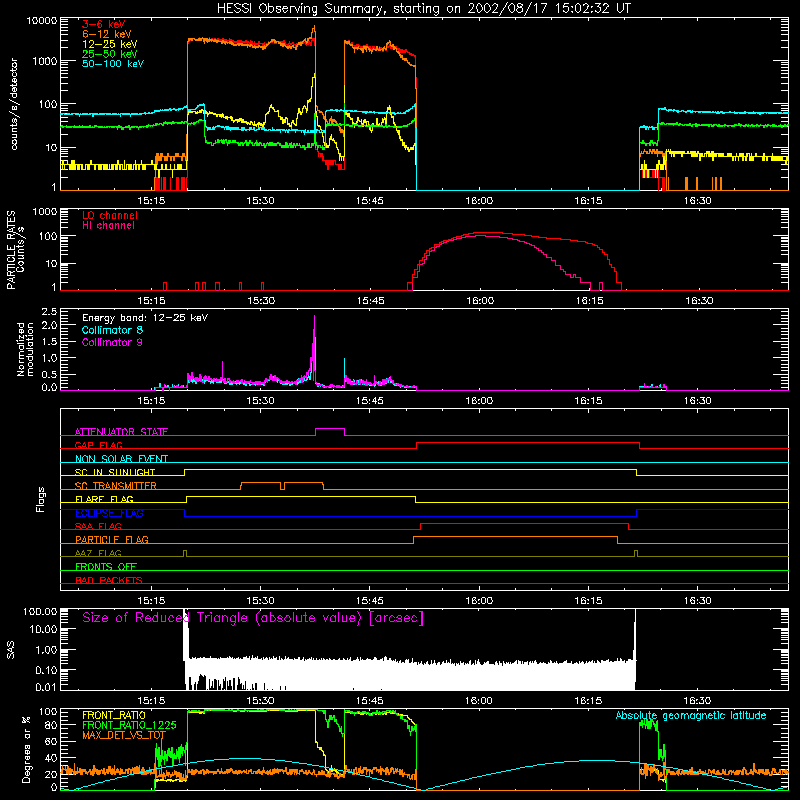Viewport: 800px width, 800px height.
Task: Click the SAS y-axis label
Action: 11,650
